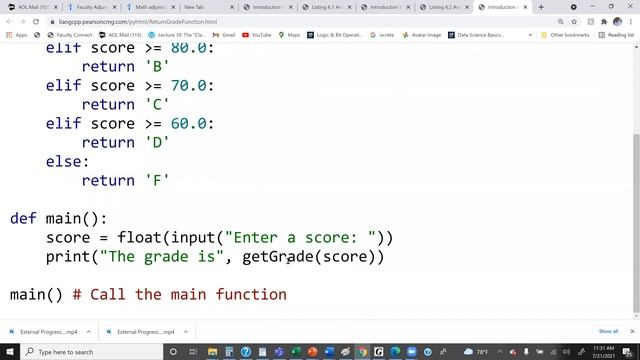Close the New Tab tab
640x360 pixels.
(x=232, y=7)
